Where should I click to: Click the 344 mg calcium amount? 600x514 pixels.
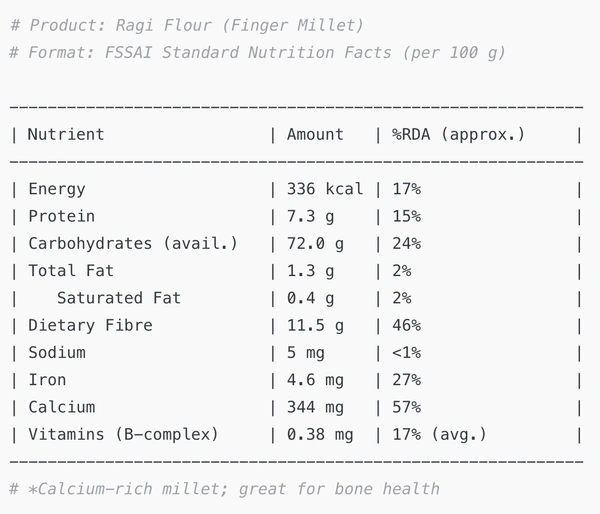pyautogui.click(x=315, y=407)
